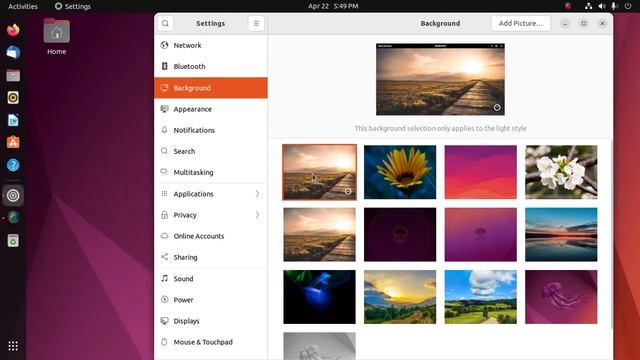Open the Appearance settings panel
The width and height of the screenshot is (640, 360).
[211, 109]
